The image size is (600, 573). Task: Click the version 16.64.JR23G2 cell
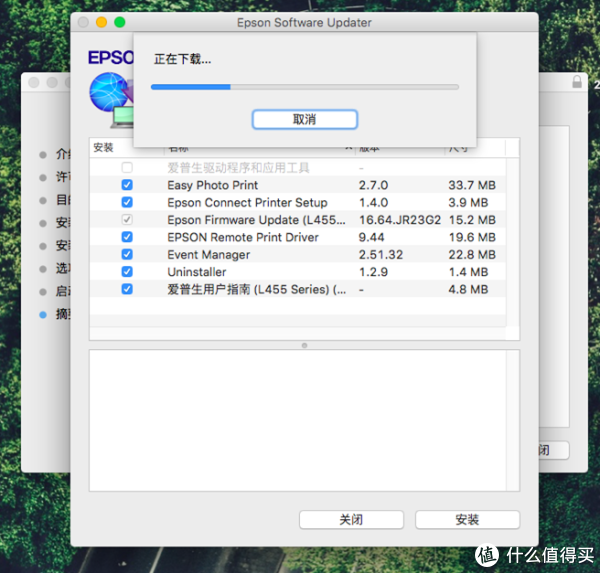point(399,220)
